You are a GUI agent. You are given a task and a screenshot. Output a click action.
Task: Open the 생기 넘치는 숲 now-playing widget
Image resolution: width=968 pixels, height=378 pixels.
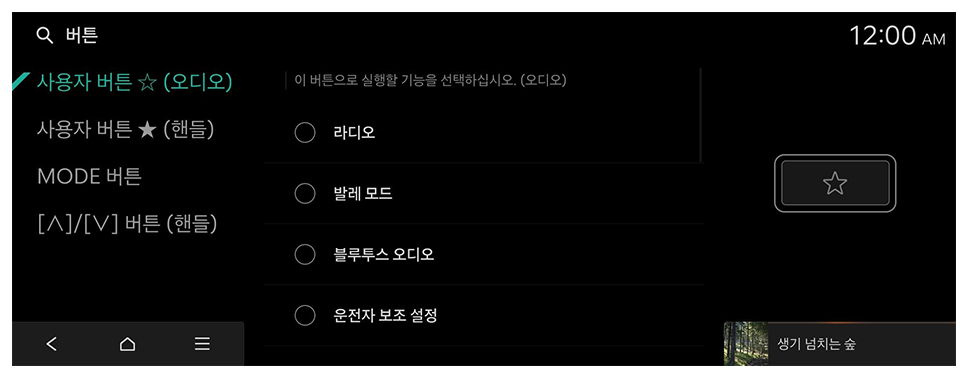coord(840,343)
